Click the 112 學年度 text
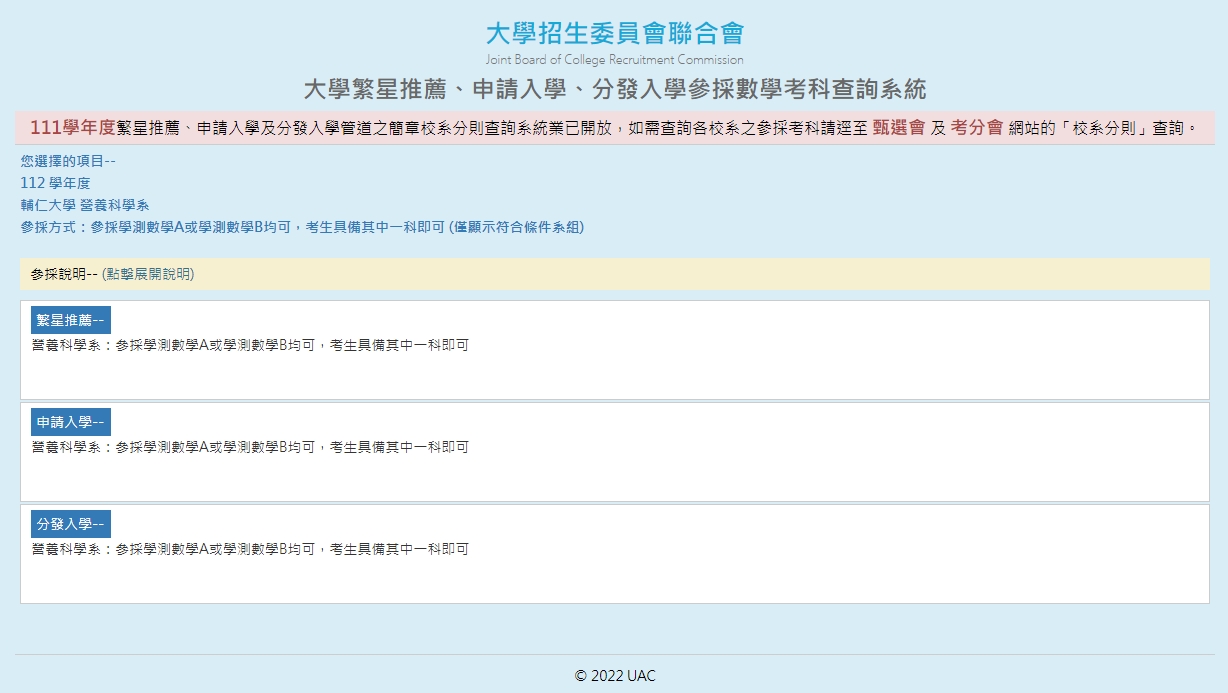Screen dimensions: 1228x693 click(x=55, y=183)
